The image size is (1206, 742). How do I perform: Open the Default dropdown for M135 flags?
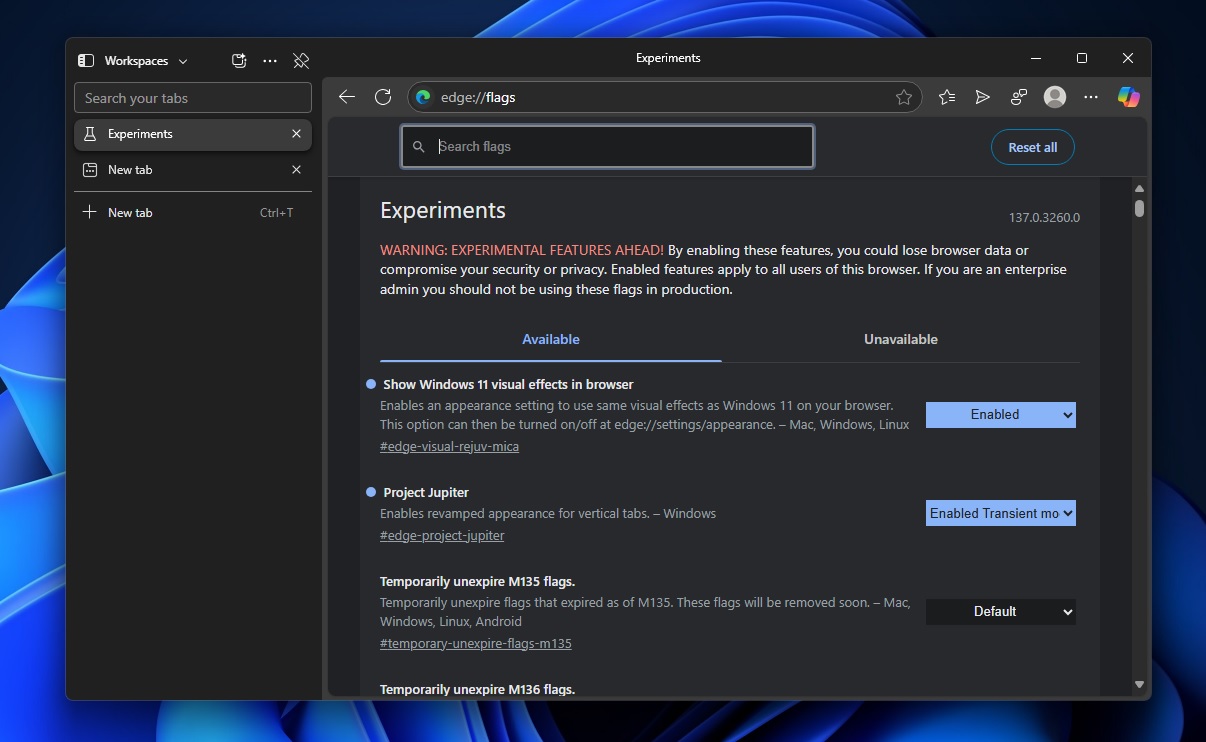click(x=1000, y=611)
